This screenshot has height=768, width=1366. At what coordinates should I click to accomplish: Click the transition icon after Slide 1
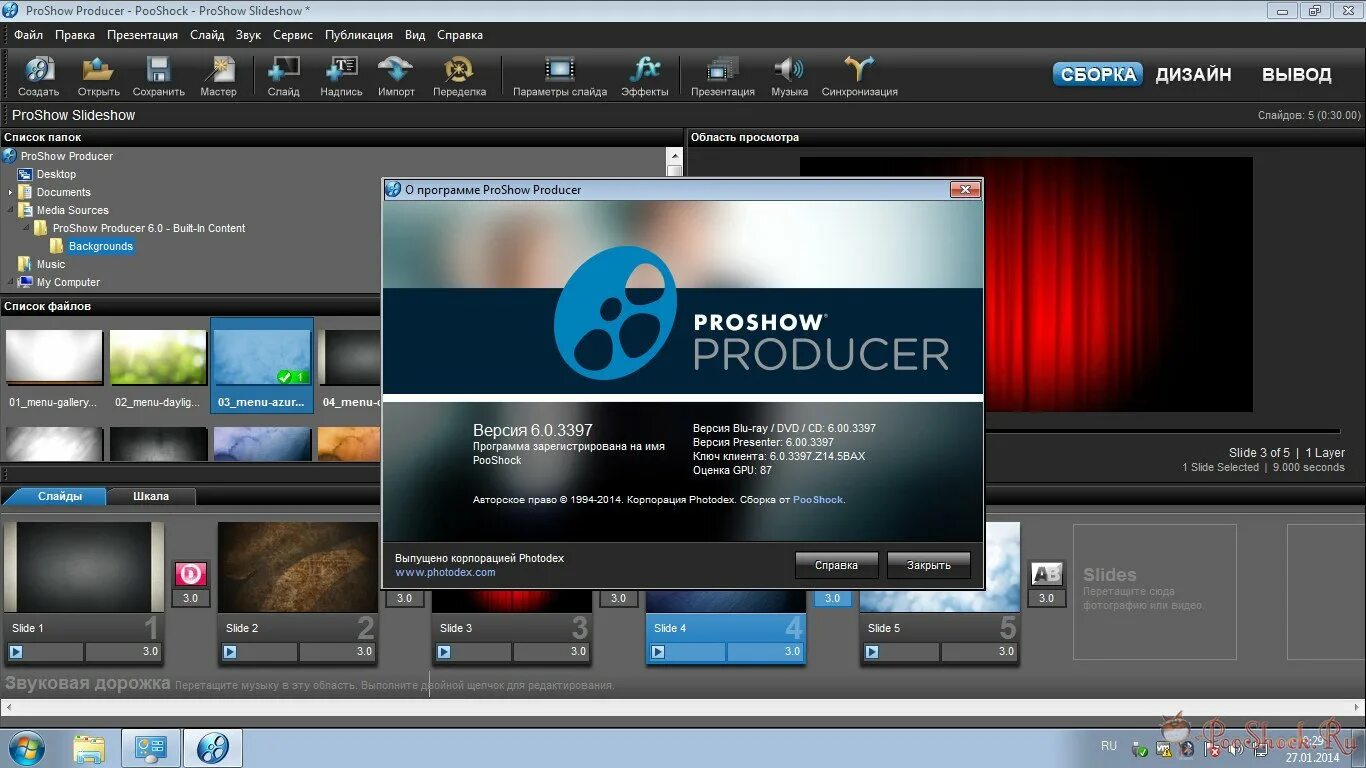coord(191,574)
